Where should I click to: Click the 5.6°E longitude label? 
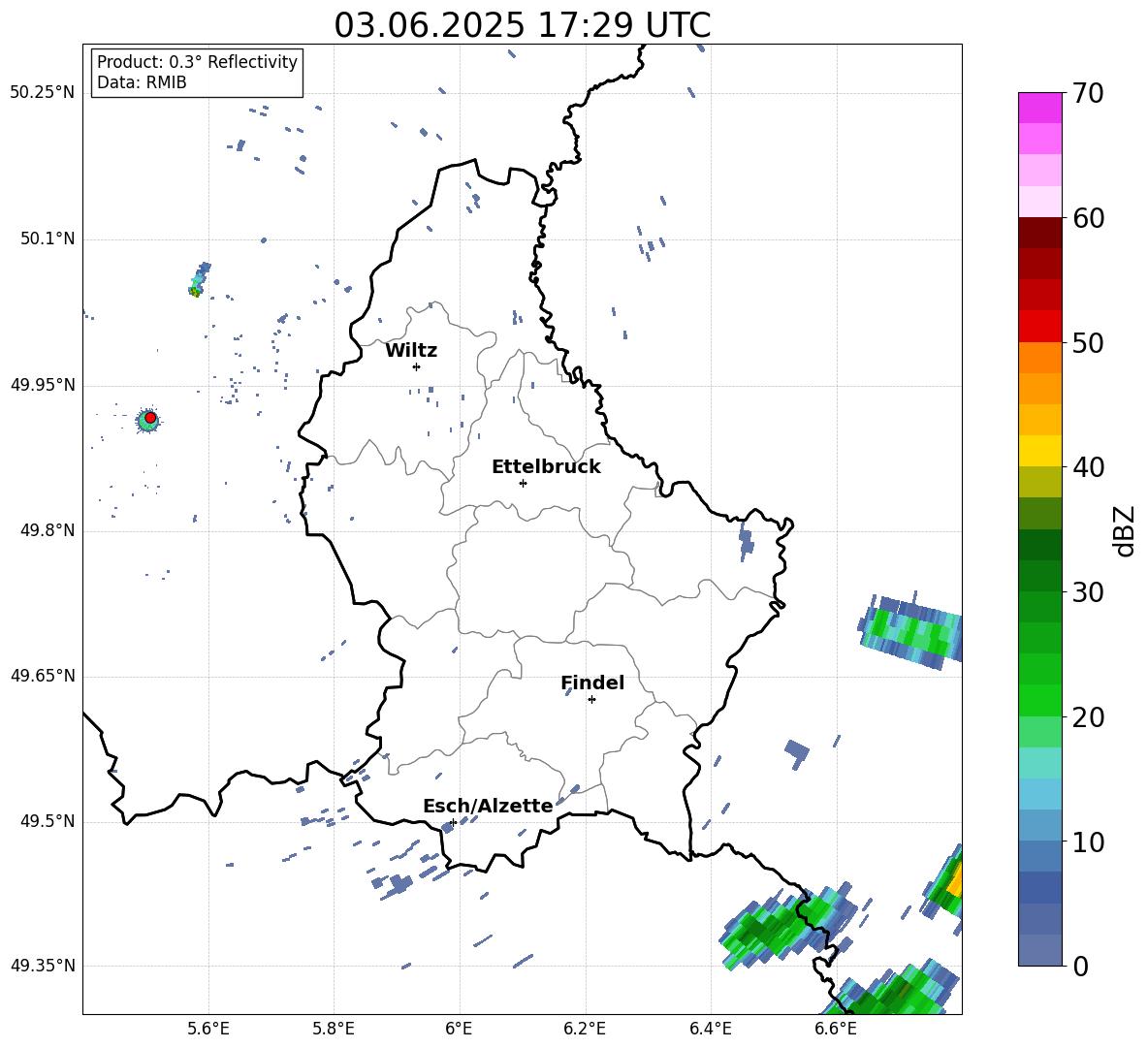click(208, 1029)
